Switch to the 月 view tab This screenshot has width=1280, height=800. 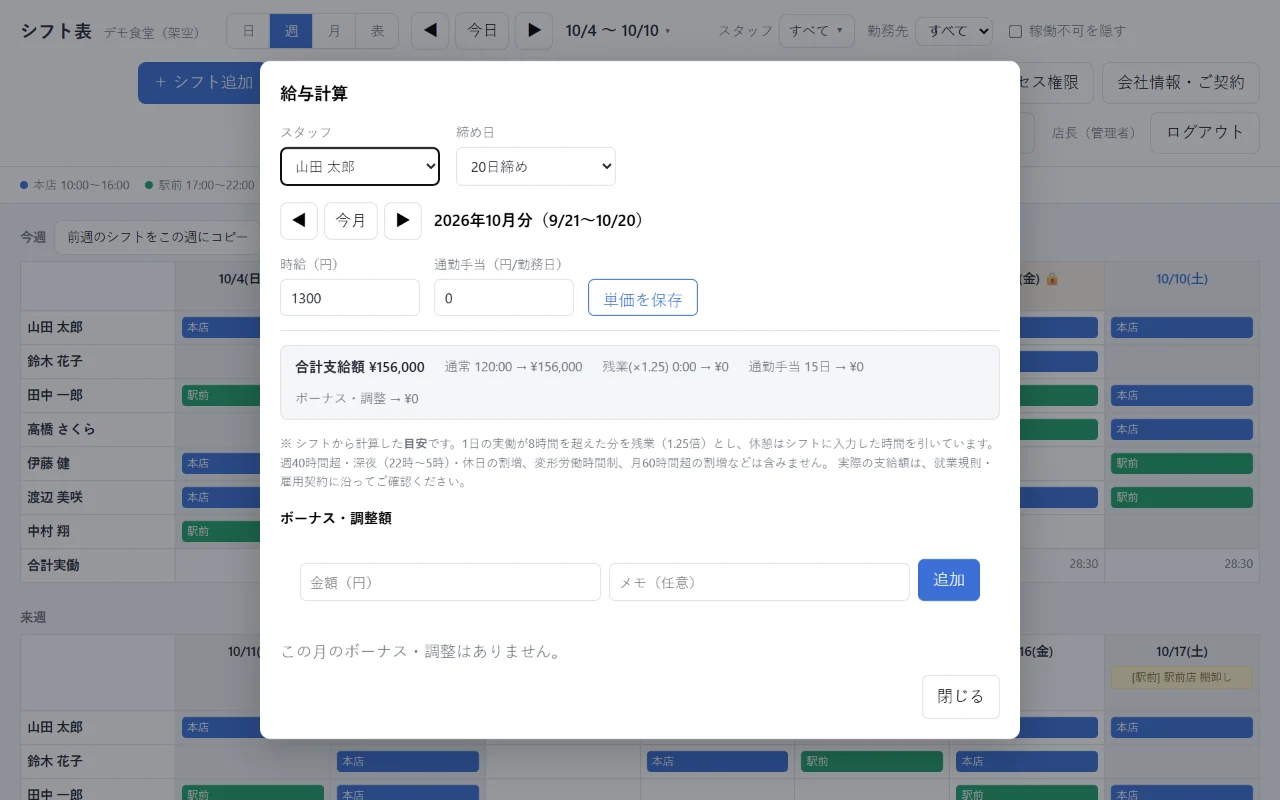[334, 31]
